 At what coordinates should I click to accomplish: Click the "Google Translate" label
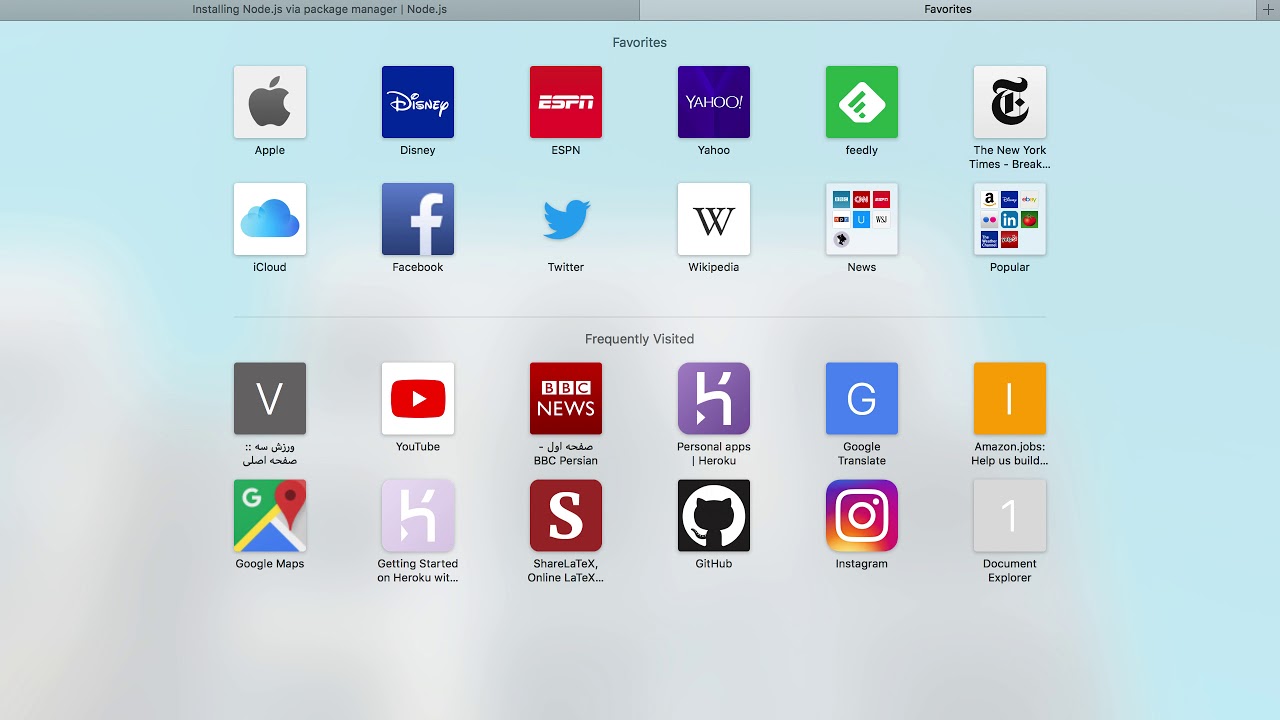(x=862, y=454)
